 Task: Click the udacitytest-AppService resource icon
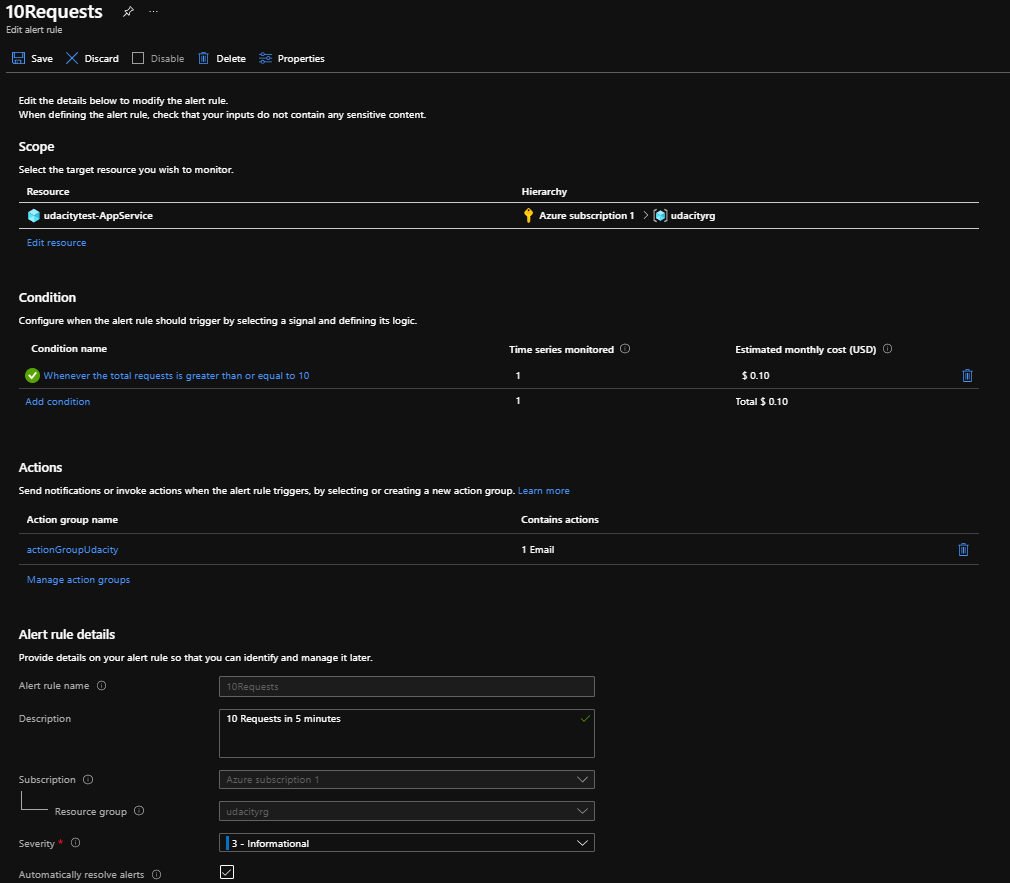click(33, 216)
